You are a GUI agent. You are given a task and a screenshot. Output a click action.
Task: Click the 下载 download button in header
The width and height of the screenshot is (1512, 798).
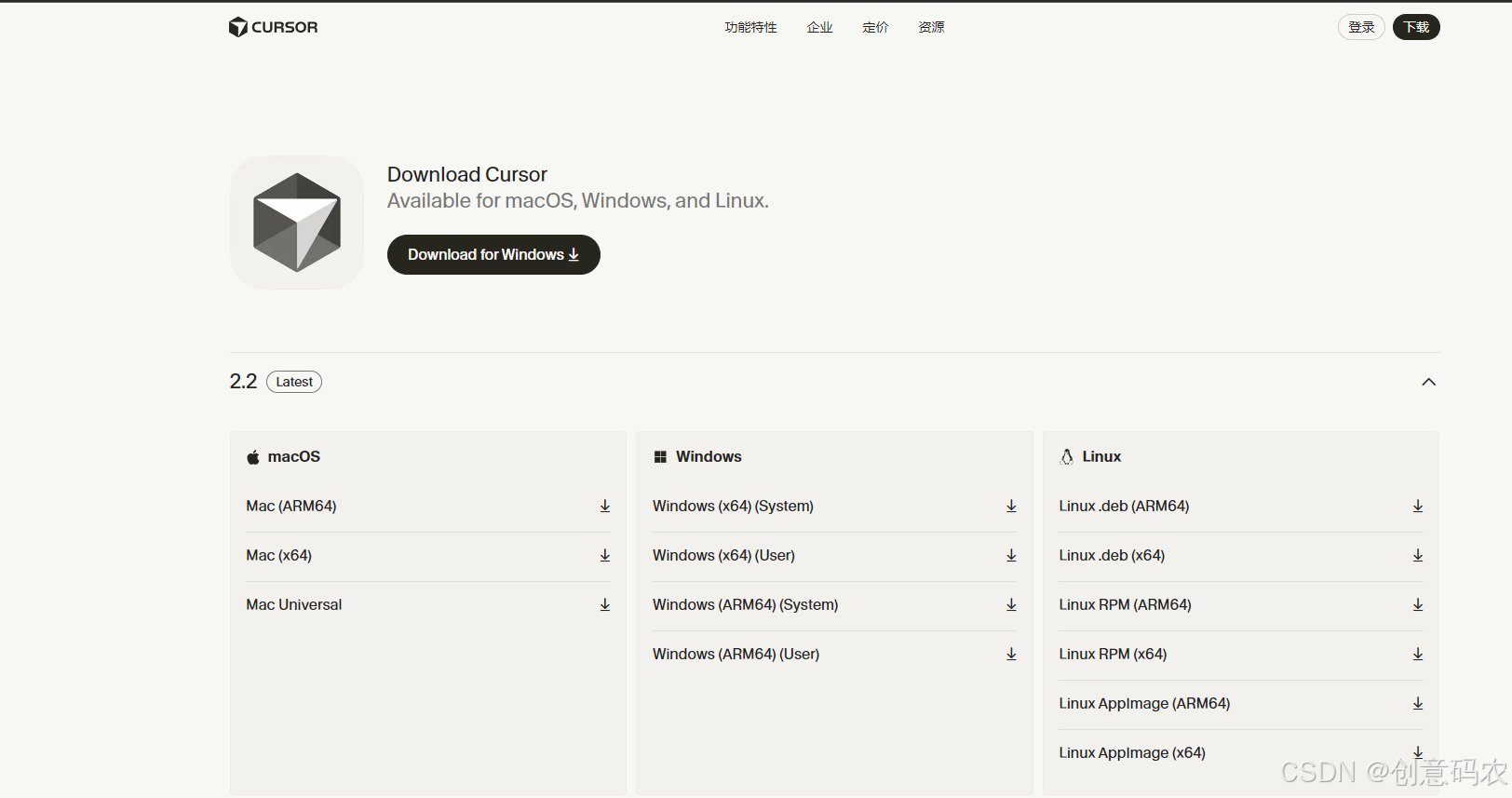click(x=1416, y=27)
